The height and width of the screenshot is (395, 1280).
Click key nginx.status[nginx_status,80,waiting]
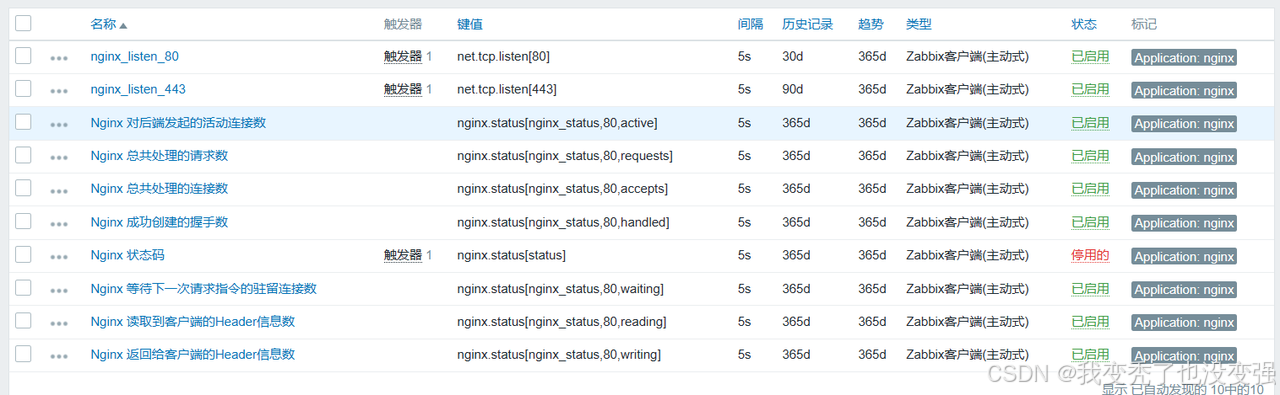tap(561, 289)
